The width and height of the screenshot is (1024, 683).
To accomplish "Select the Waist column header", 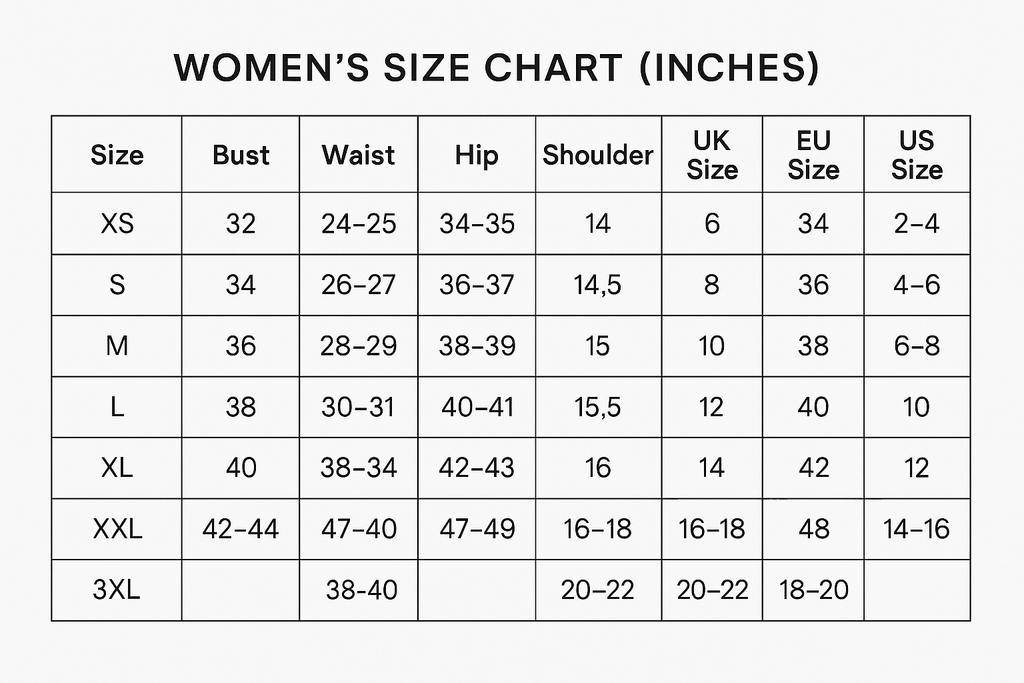I will (x=358, y=155).
